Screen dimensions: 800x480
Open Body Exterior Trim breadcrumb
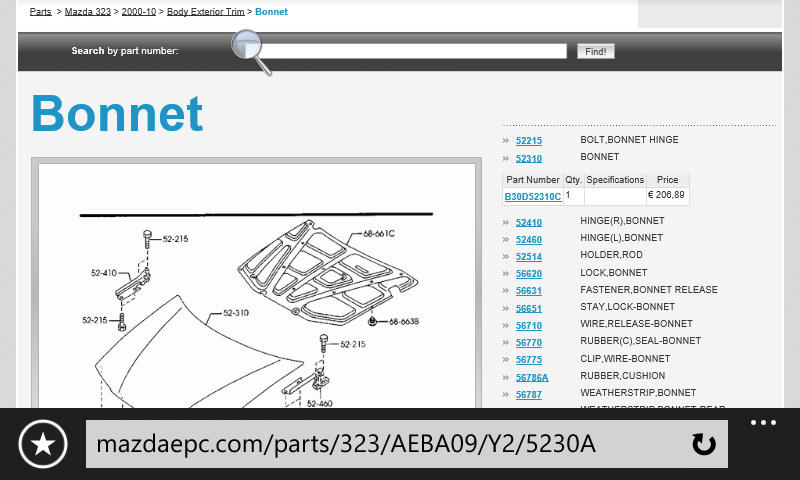coord(205,12)
